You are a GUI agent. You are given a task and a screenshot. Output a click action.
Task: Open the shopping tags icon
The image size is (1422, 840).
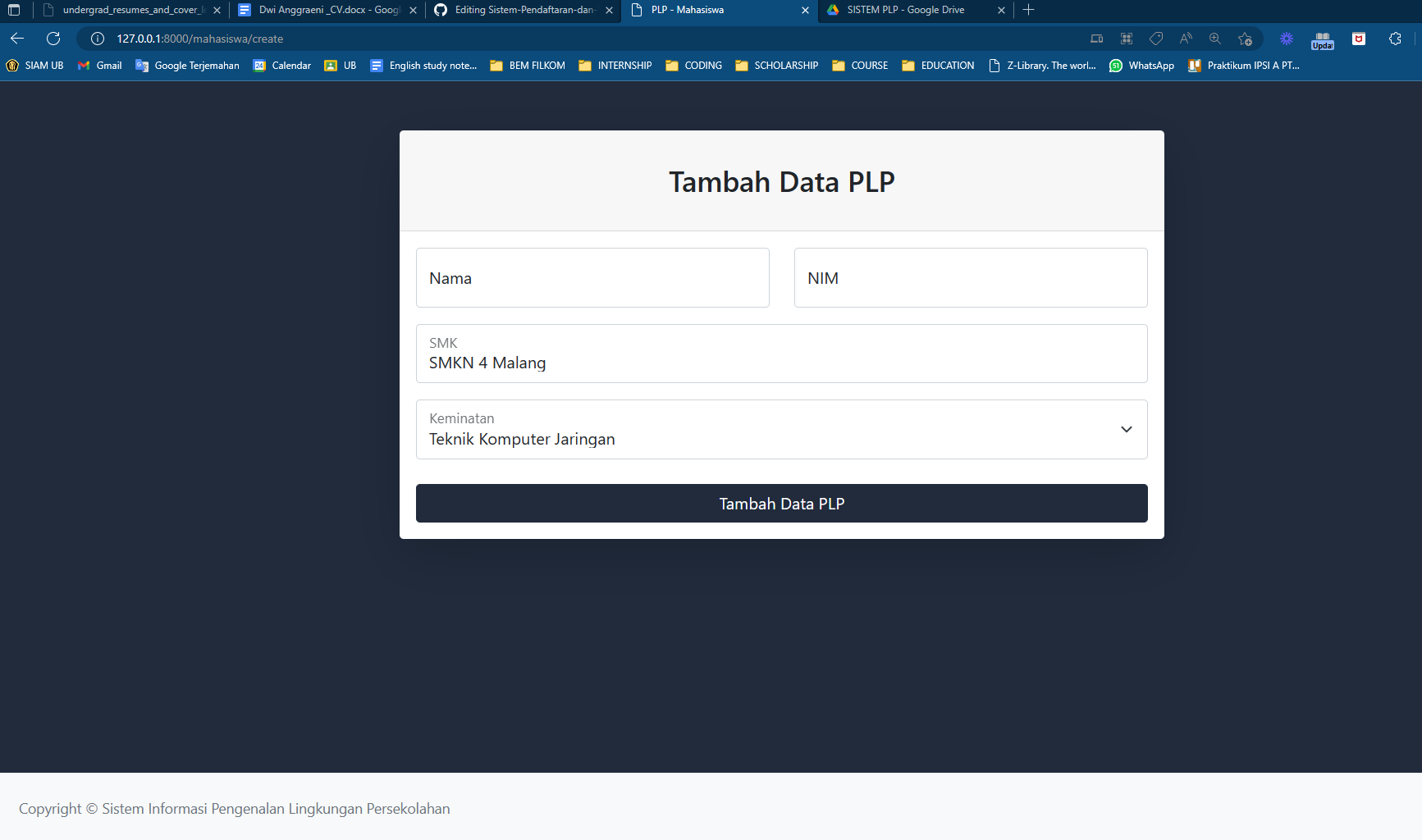tap(1156, 39)
